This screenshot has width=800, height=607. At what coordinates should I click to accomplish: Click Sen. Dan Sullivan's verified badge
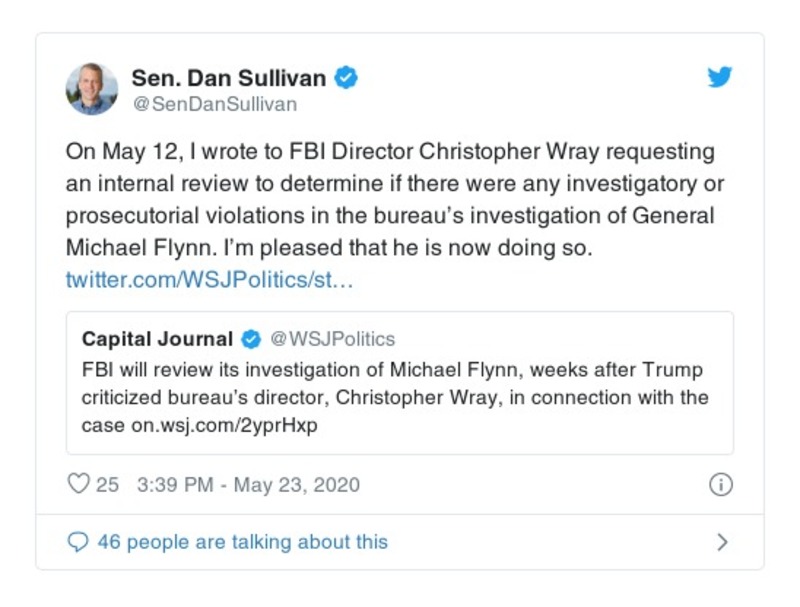click(346, 77)
